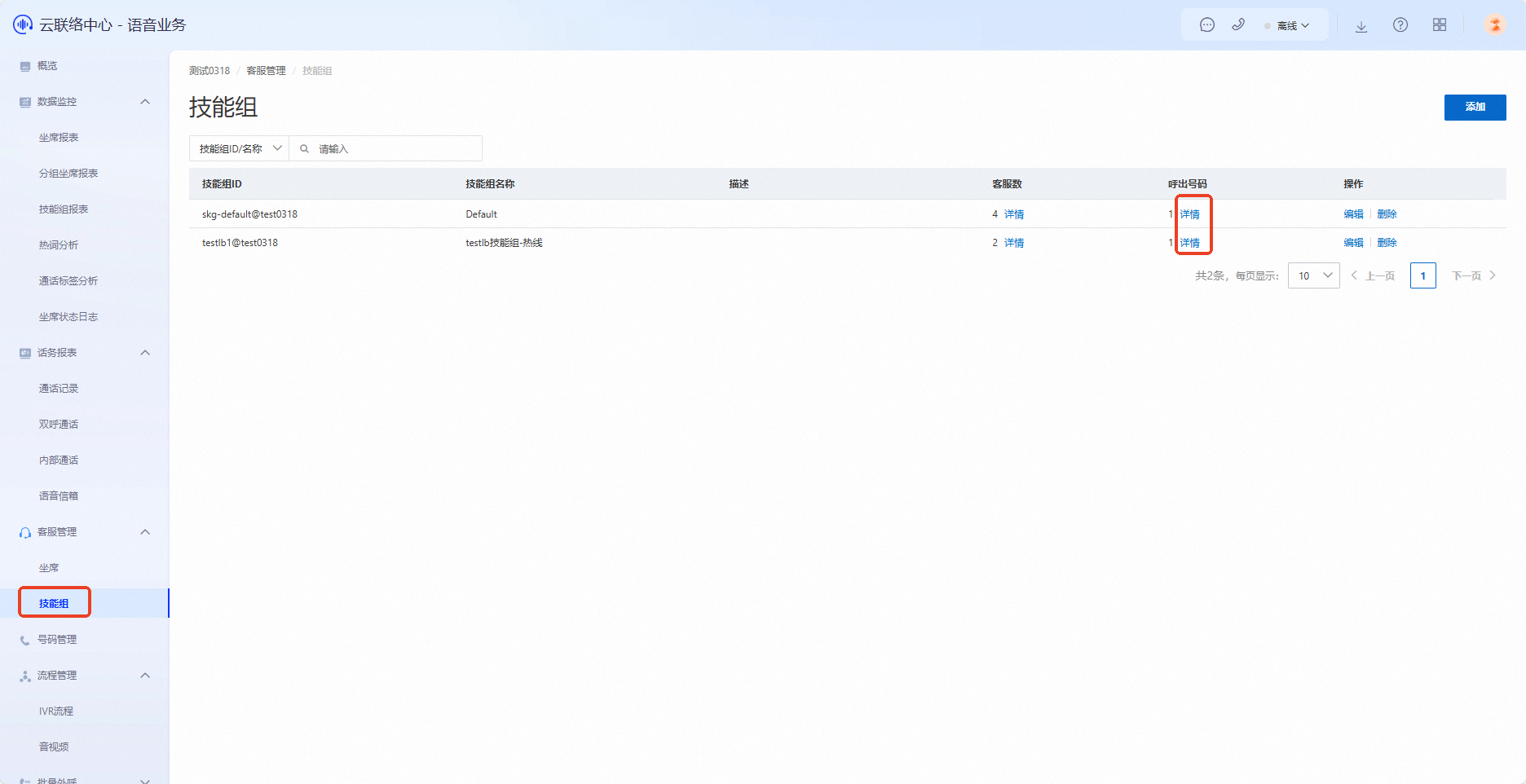Image resolution: width=1526 pixels, height=784 pixels.
Task: Open 热词分析 in the sidebar
Action: (x=59, y=245)
